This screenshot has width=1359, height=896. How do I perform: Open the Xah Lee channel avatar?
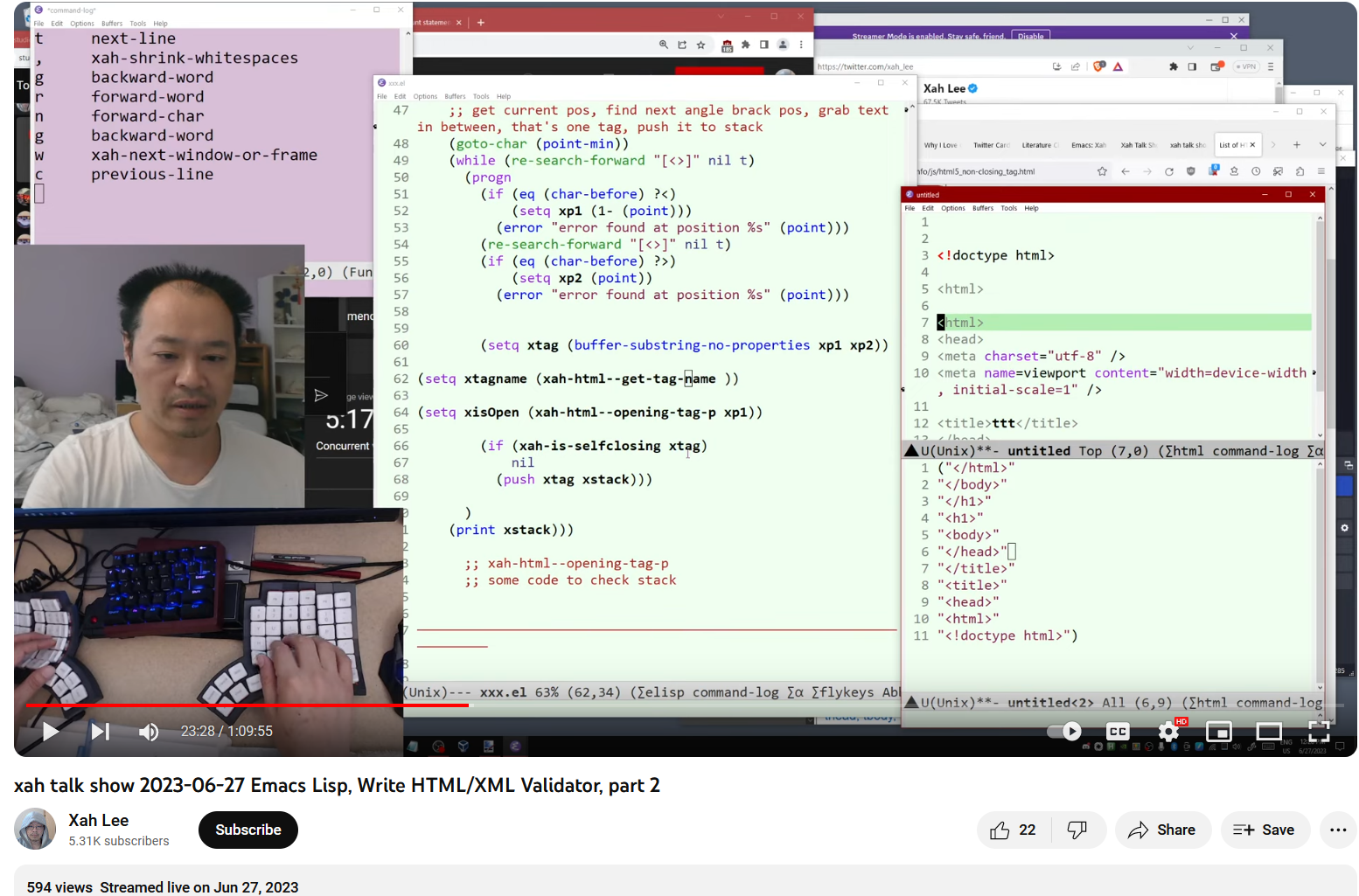pyautogui.click(x=35, y=829)
